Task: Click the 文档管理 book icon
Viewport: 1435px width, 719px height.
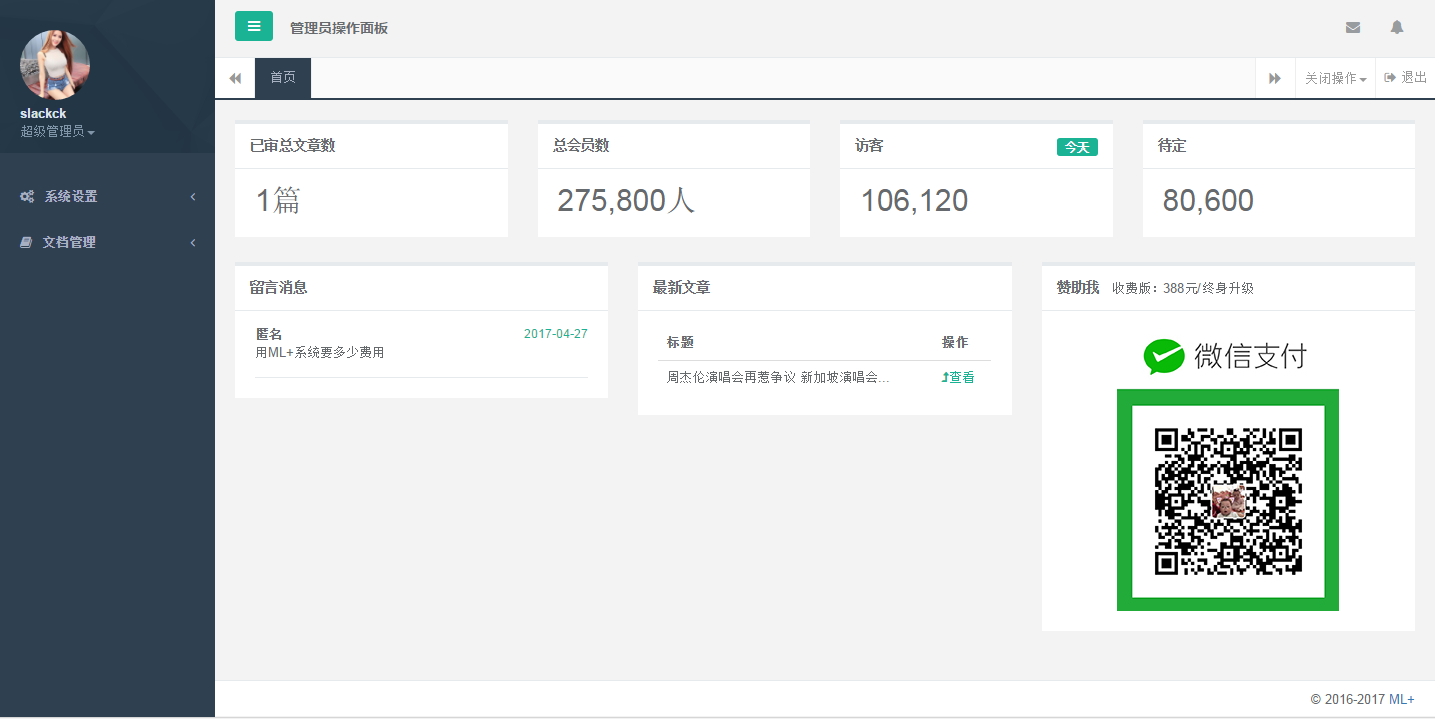Action: tap(27, 242)
